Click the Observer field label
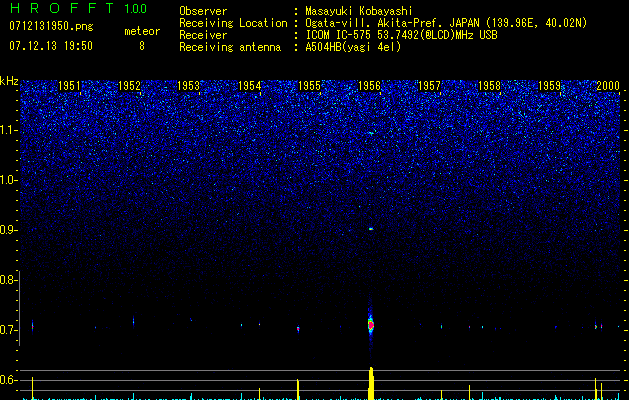Screen dimensions: 629x400 203,11
